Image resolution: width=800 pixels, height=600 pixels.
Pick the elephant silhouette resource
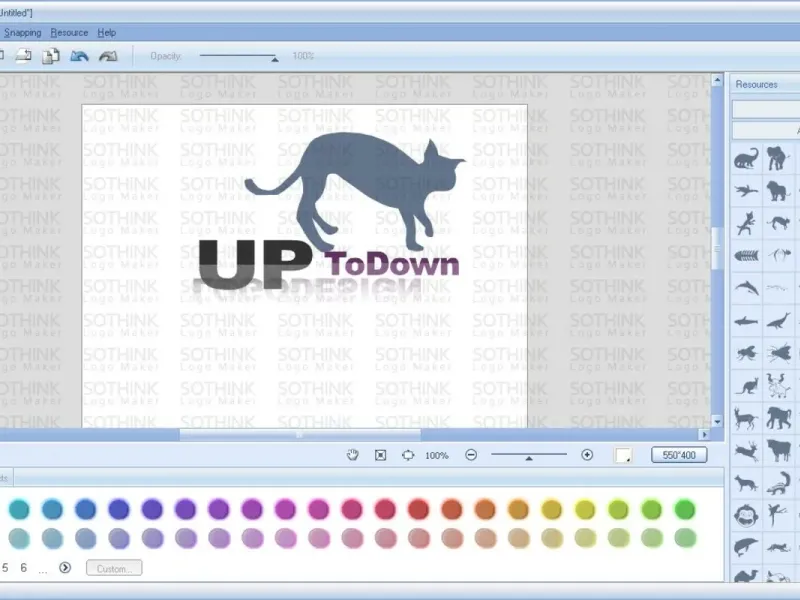[778, 158]
